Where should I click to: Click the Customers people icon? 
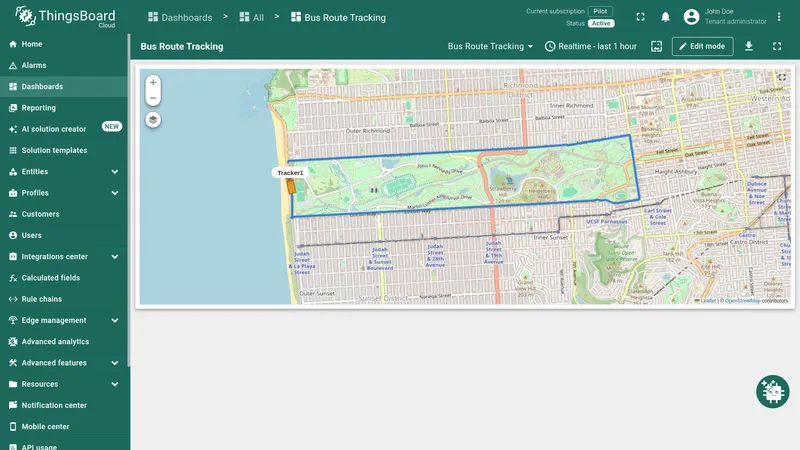[x=13, y=214]
